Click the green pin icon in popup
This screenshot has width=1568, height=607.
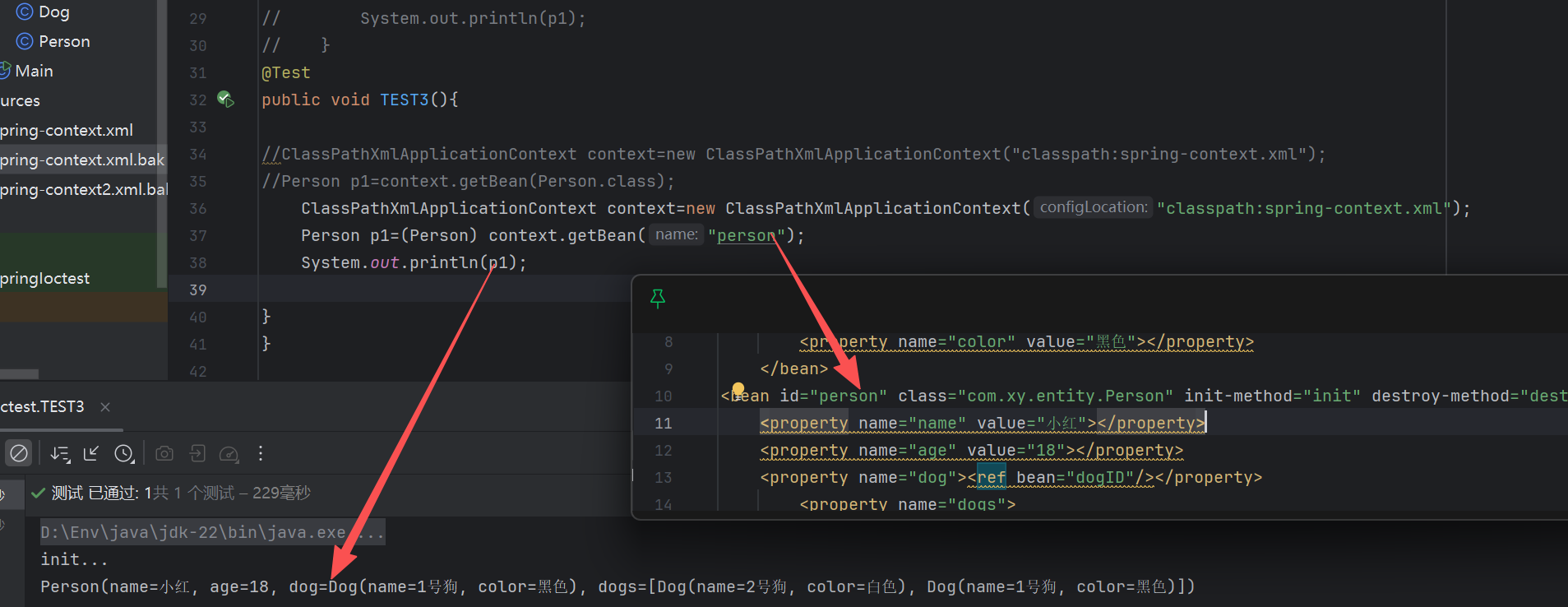click(x=658, y=299)
